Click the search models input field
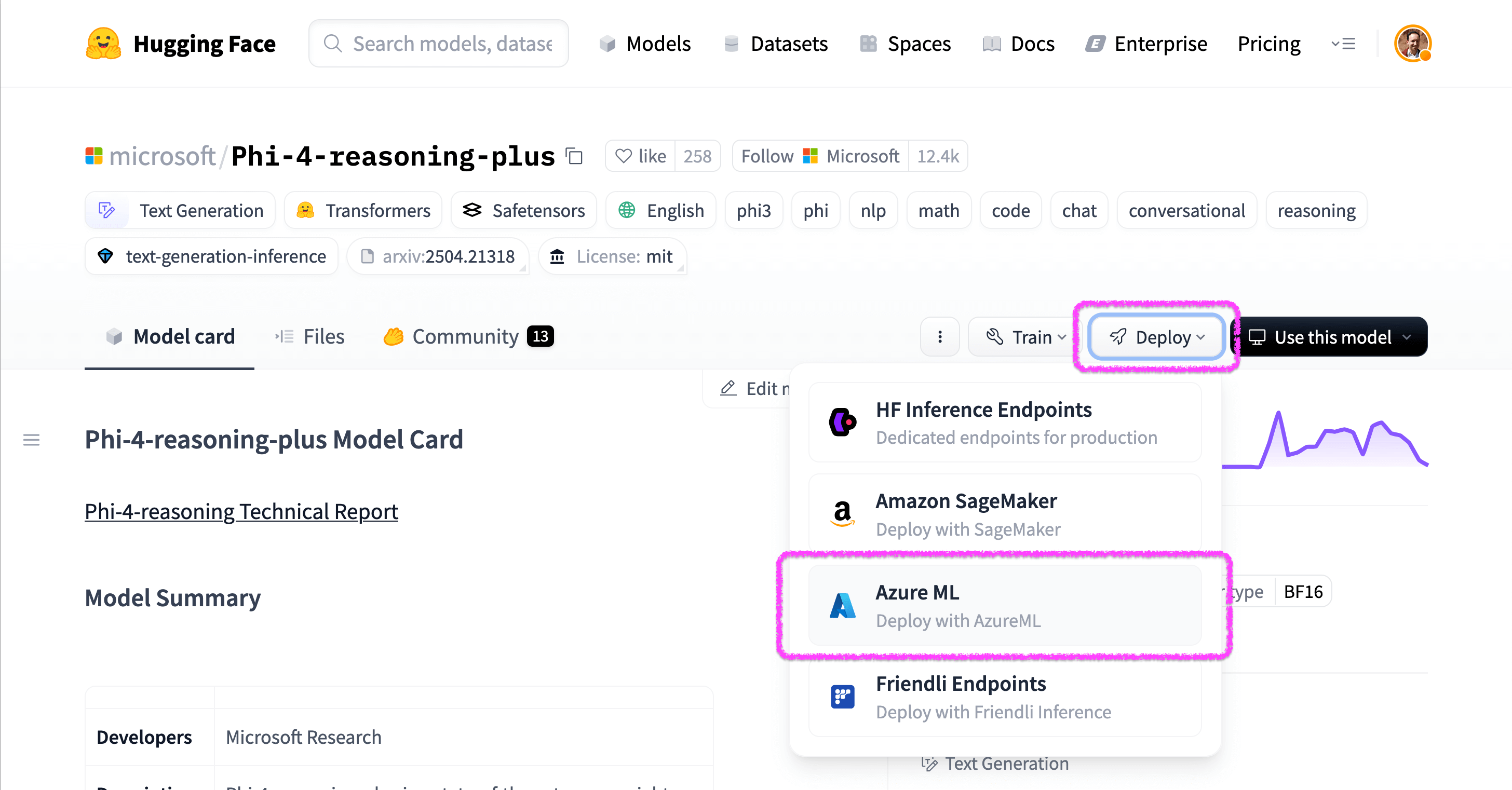The image size is (1512, 790). 439,43
